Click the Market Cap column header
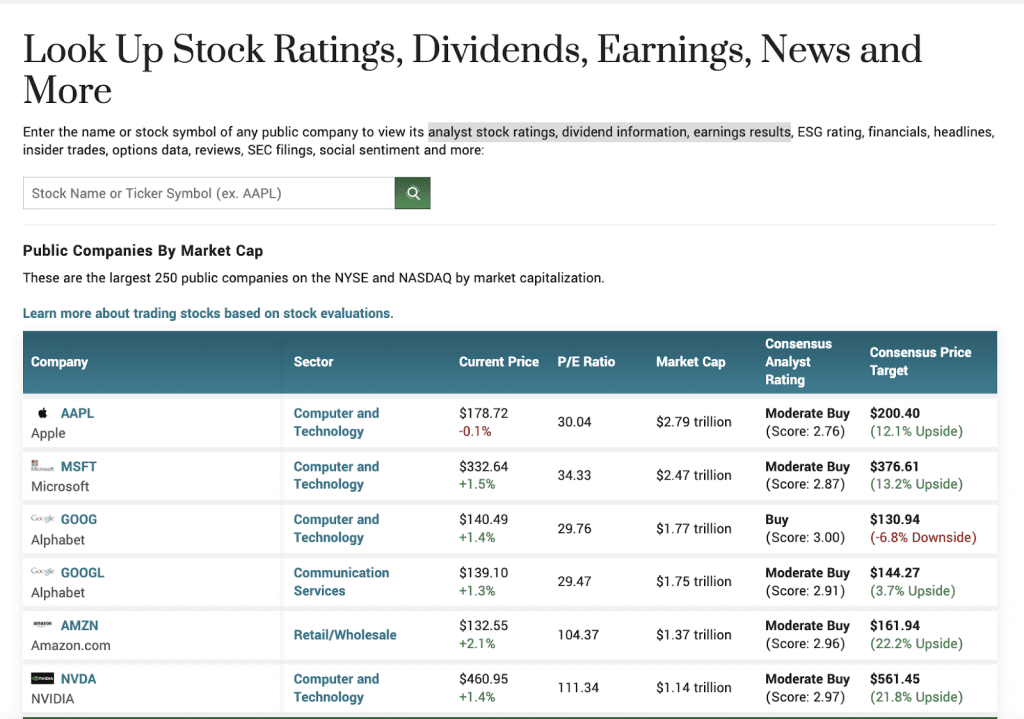 [x=690, y=362]
